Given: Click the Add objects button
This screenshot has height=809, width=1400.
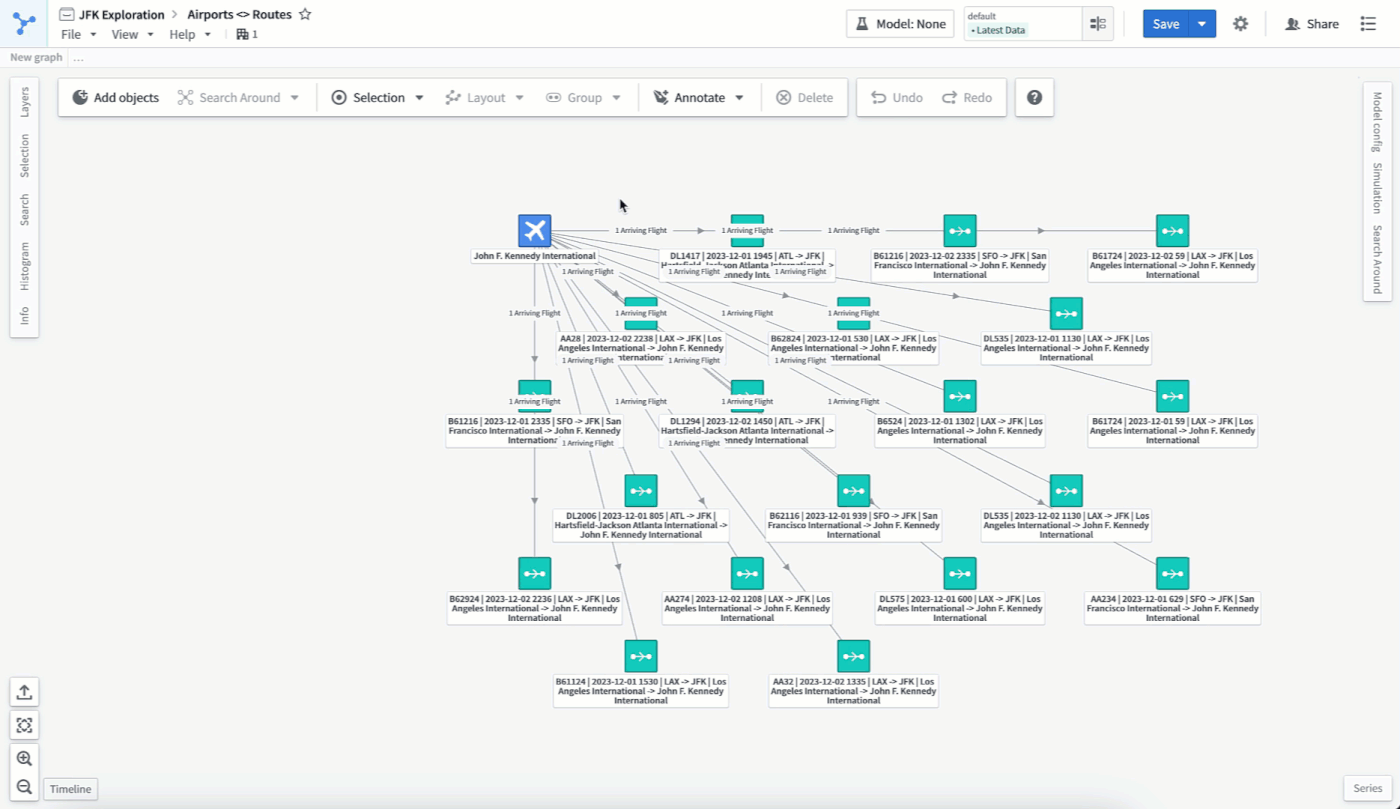Looking at the screenshot, I should (116, 98).
